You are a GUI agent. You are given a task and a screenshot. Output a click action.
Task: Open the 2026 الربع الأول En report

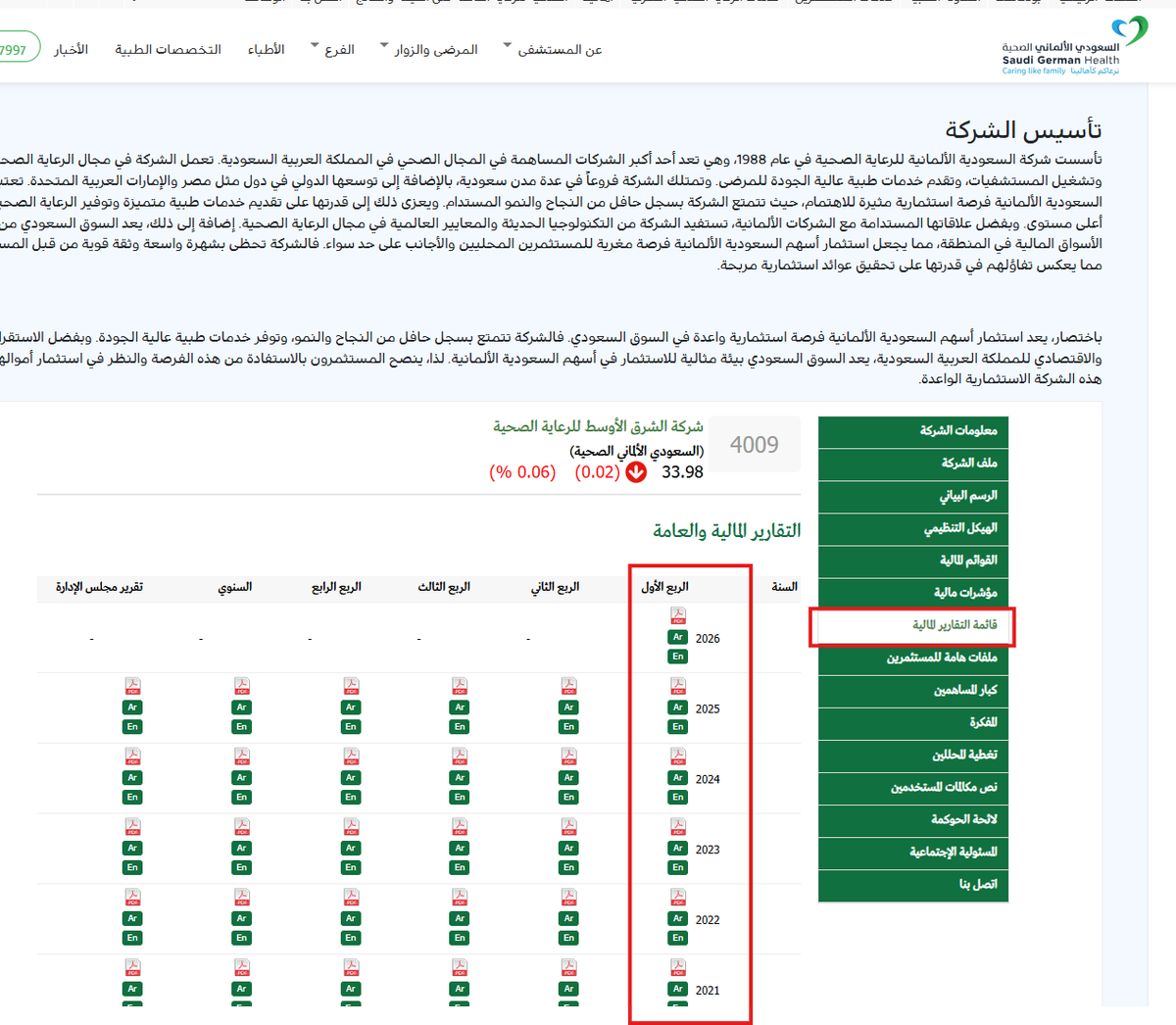(x=678, y=657)
